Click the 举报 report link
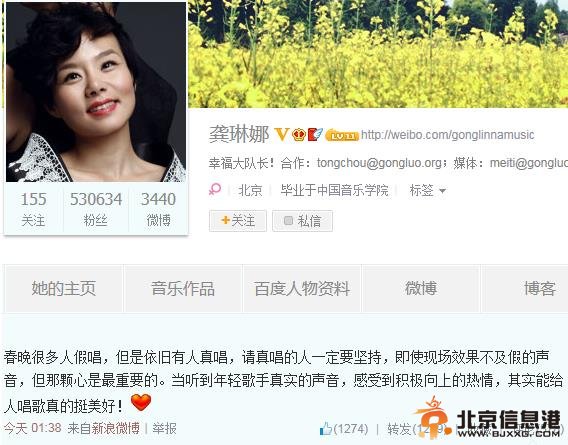The height and width of the screenshot is (445, 568). (x=164, y=429)
